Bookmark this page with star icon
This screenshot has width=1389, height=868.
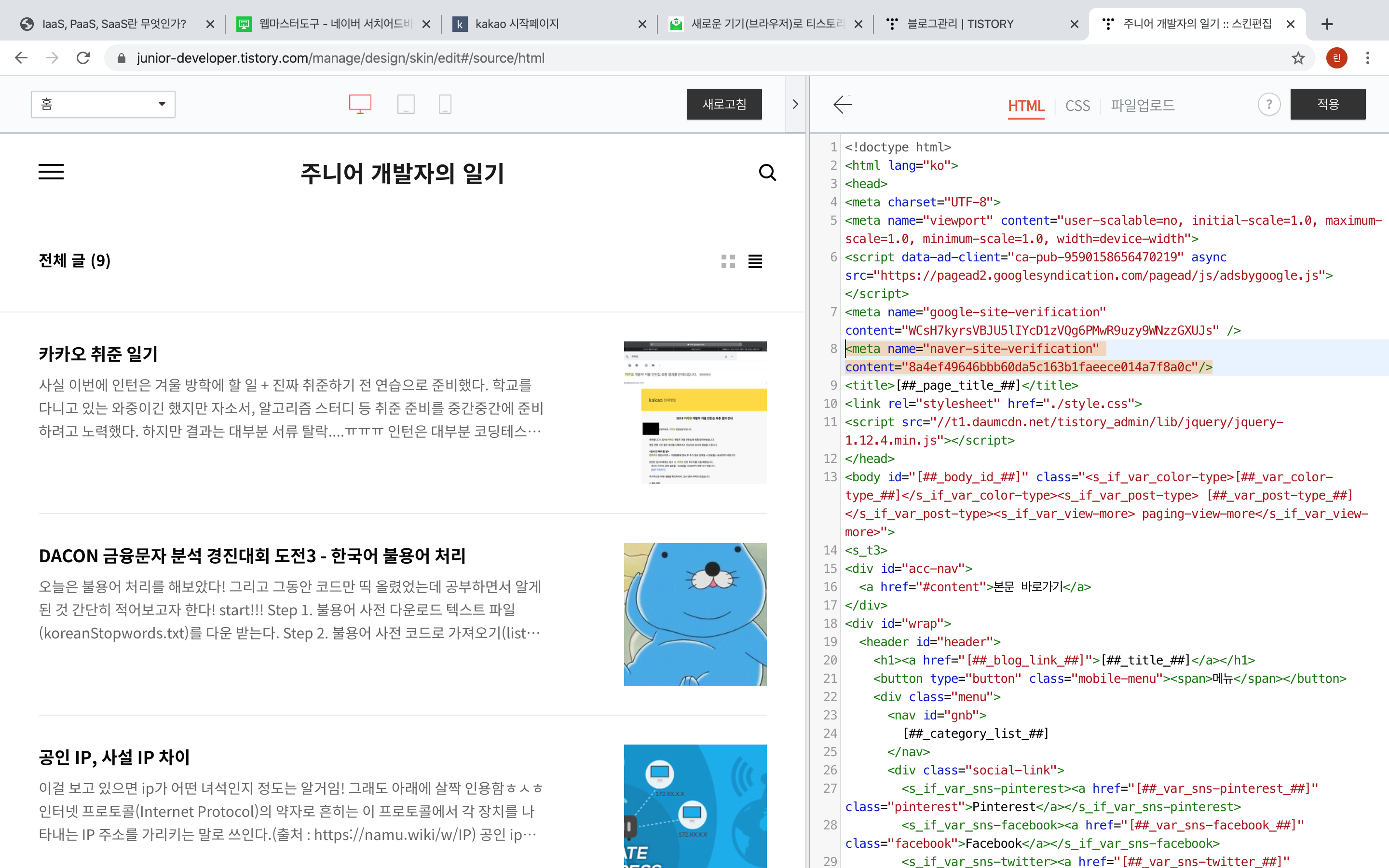[x=1298, y=58]
